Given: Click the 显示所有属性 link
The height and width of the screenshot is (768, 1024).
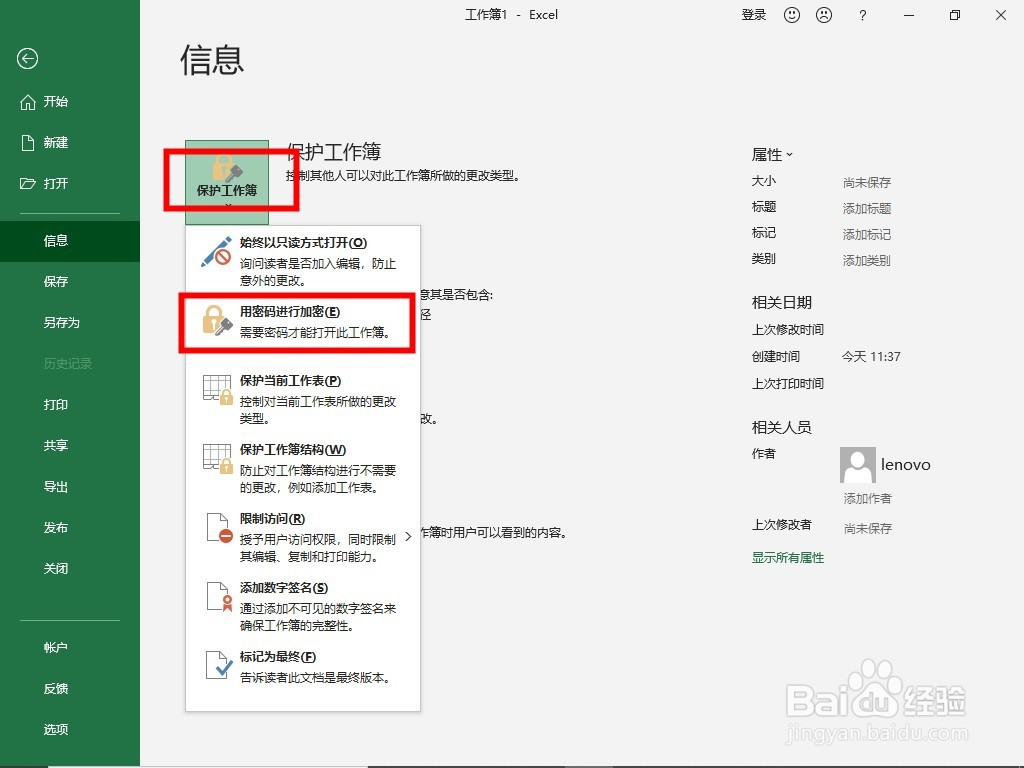Looking at the screenshot, I should (788, 558).
